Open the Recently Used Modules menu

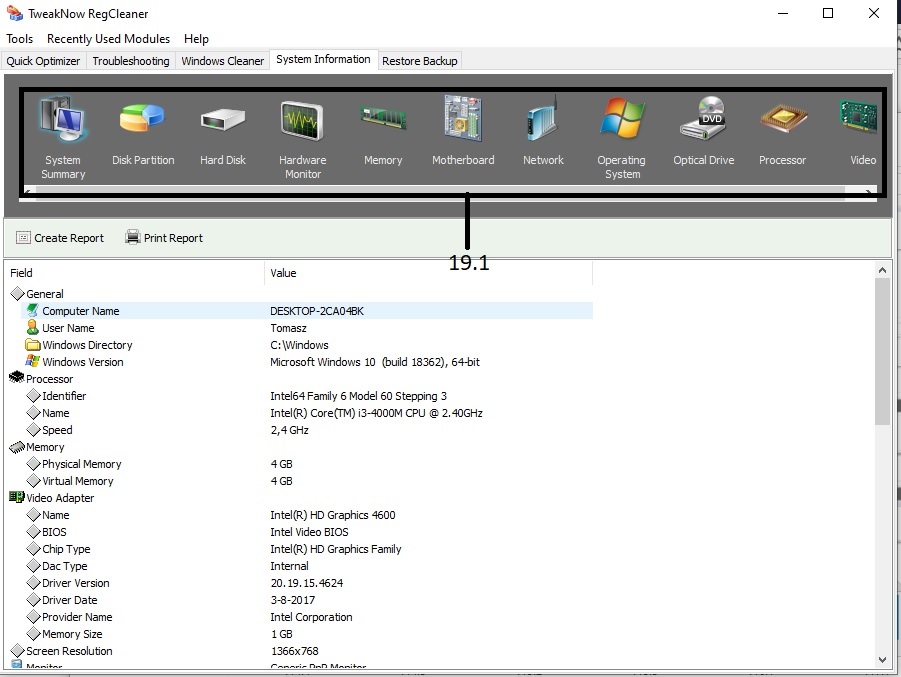pos(109,39)
